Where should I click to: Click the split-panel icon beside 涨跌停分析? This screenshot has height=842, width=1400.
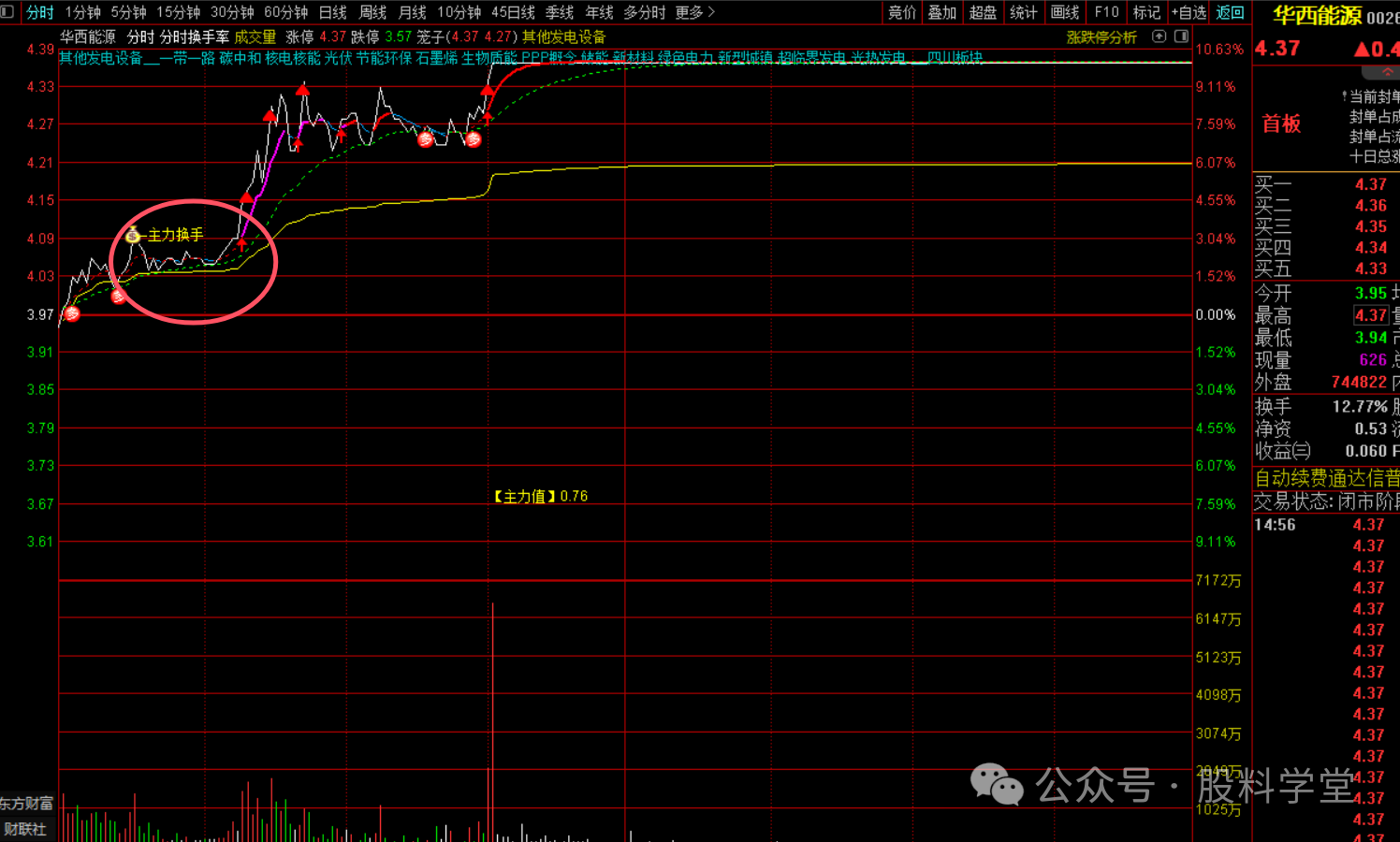click(1181, 36)
